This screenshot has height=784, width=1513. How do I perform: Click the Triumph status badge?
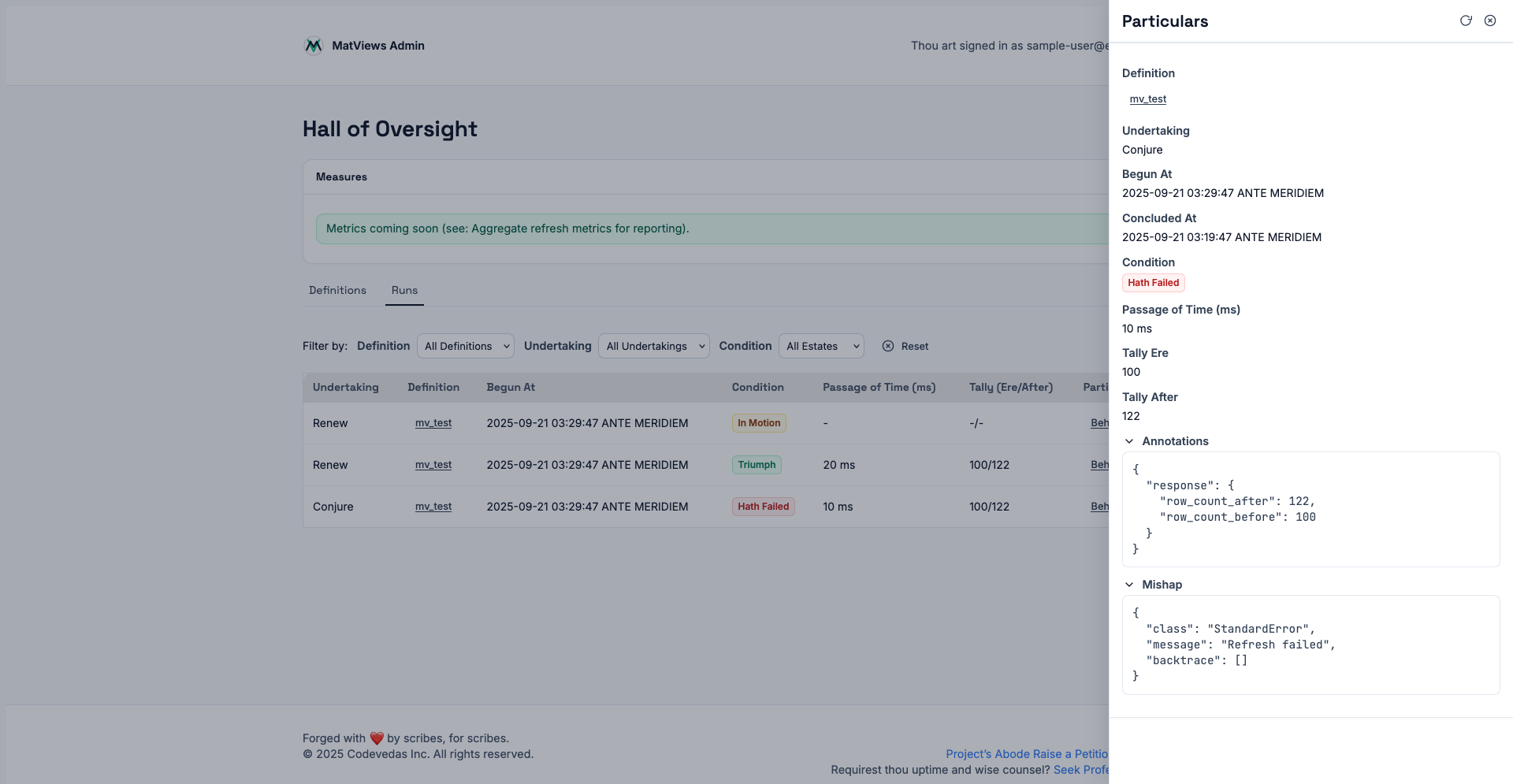point(756,465)
